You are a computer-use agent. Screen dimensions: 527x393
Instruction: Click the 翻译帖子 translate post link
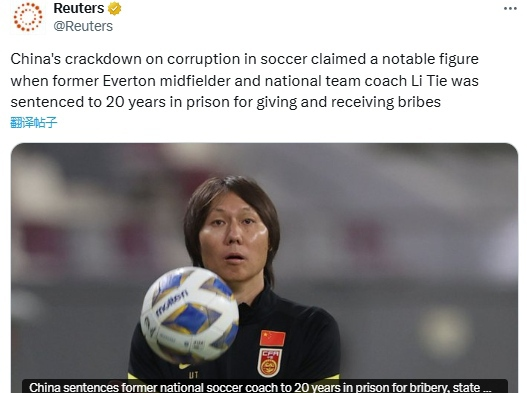pyautogui.click(x=34, y=122)
